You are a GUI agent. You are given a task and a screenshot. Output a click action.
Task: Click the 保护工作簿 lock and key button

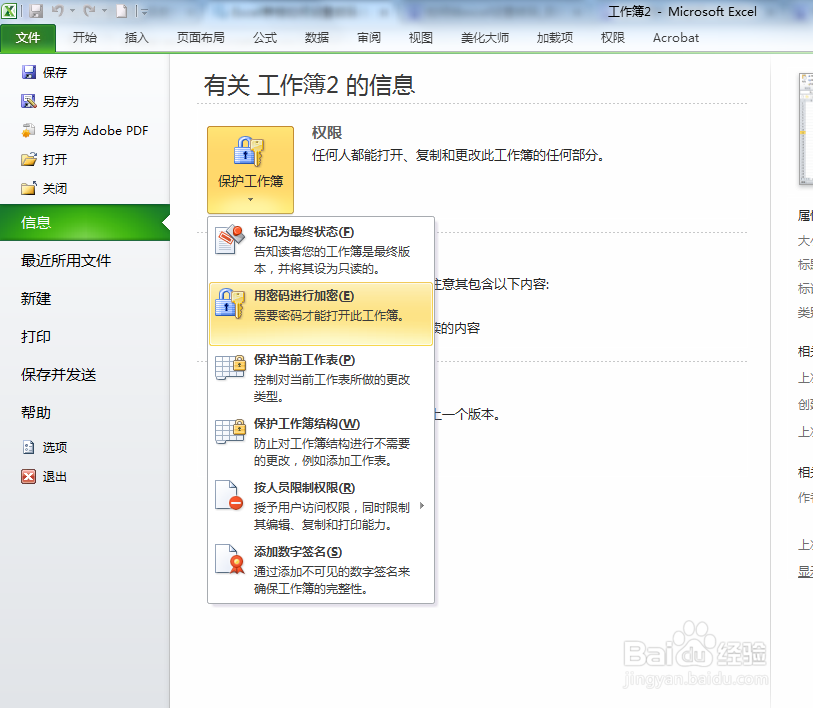[x=250, y=170]
